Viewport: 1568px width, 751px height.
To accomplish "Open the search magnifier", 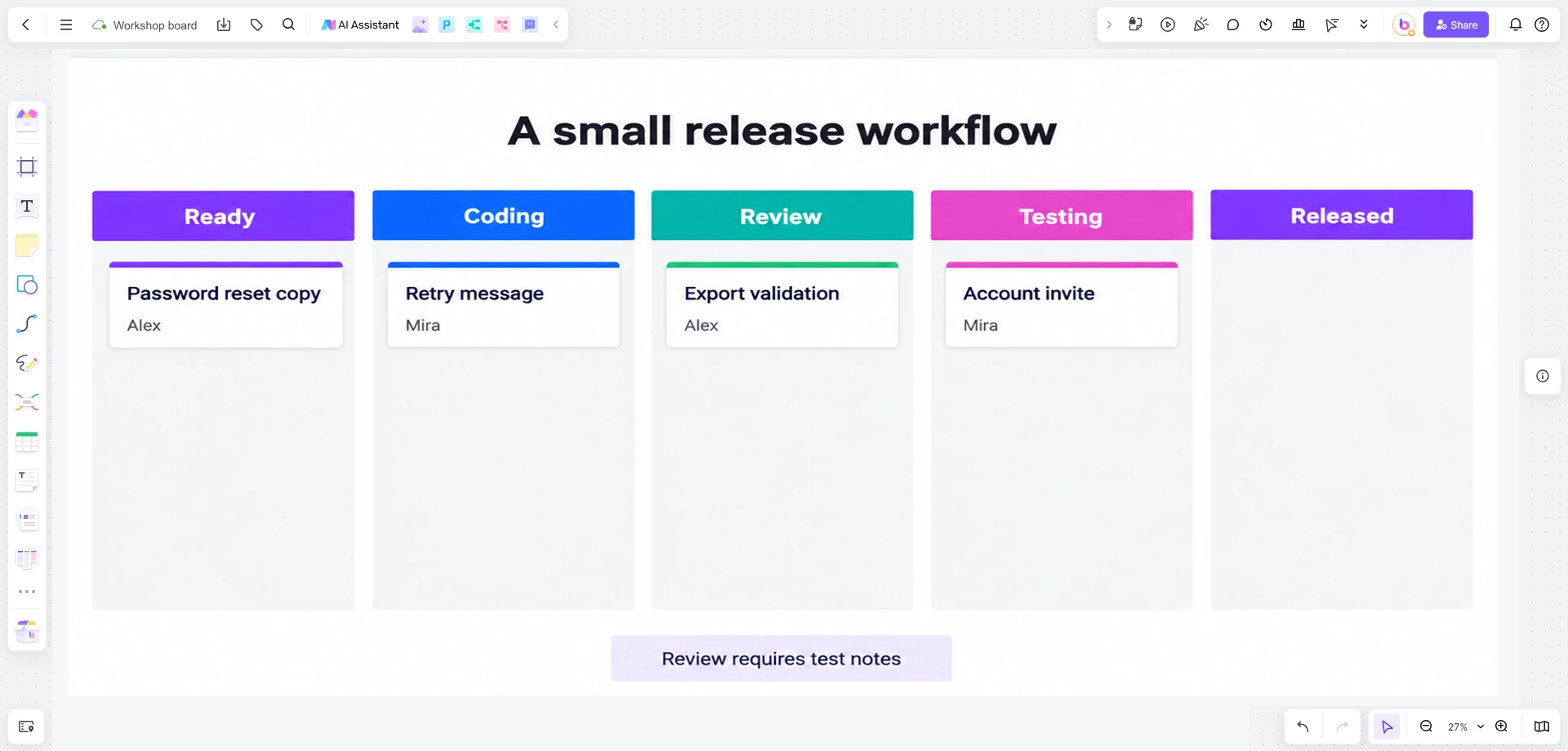I will click(x=288, y=25).
